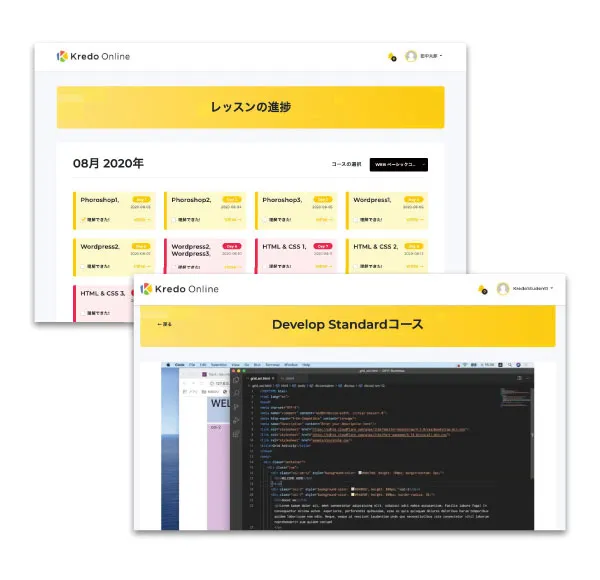Click the Spotlight search icon in the video menu bar

tap(510, 365)
